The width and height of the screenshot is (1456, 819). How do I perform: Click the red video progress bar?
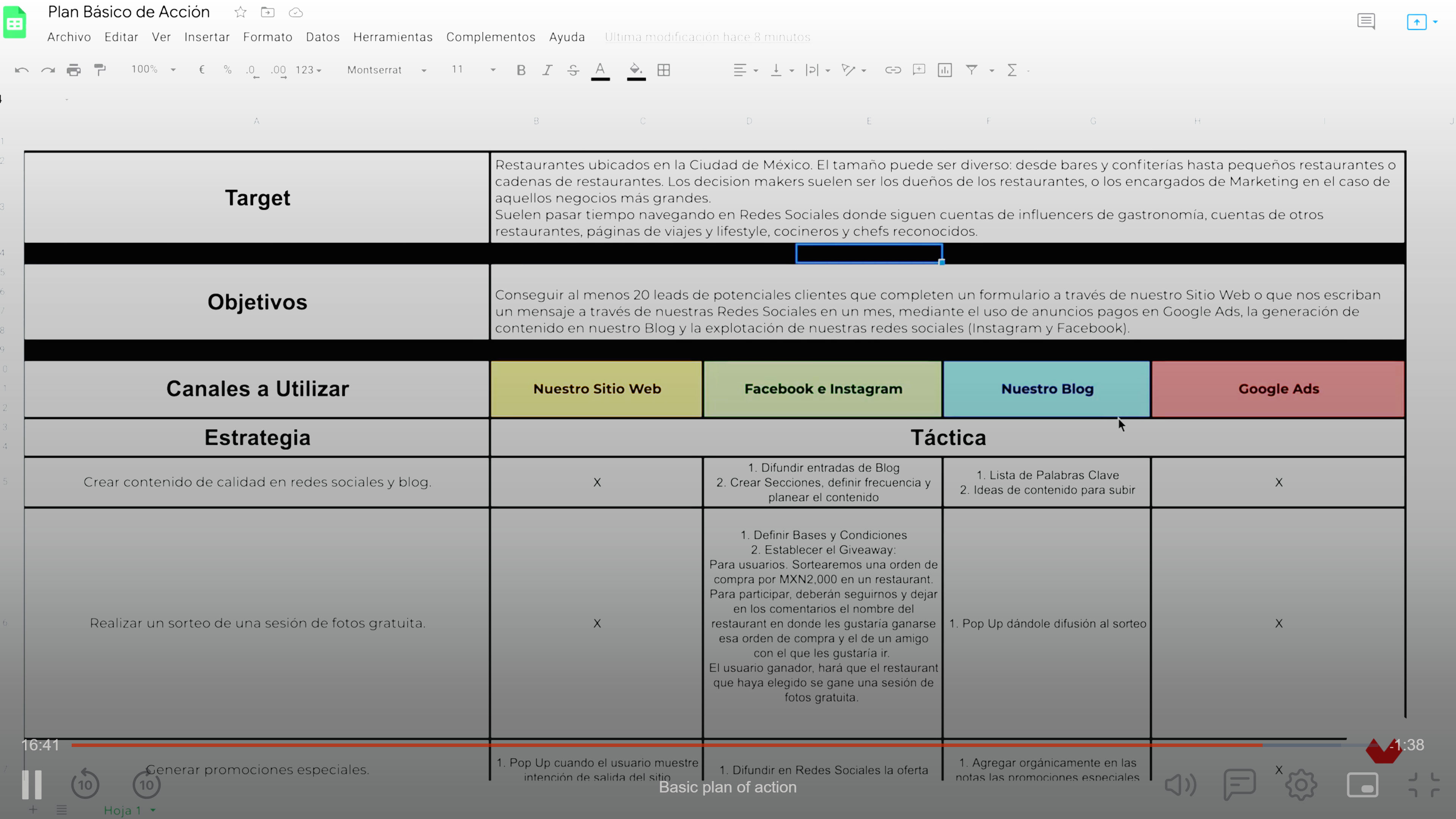[x=667, y=745]
